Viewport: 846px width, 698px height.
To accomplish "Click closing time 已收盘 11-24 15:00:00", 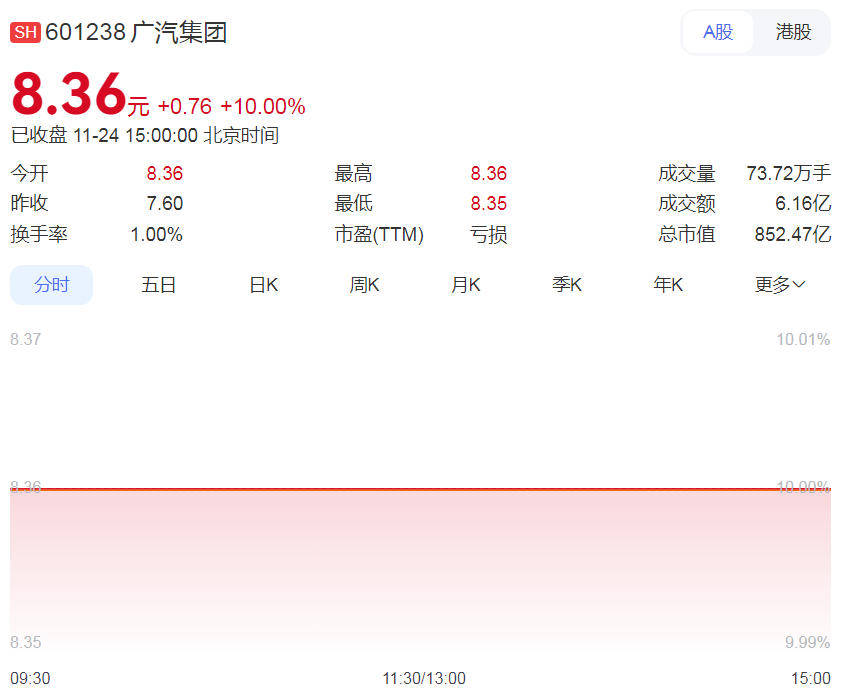I will pos(104,135).
